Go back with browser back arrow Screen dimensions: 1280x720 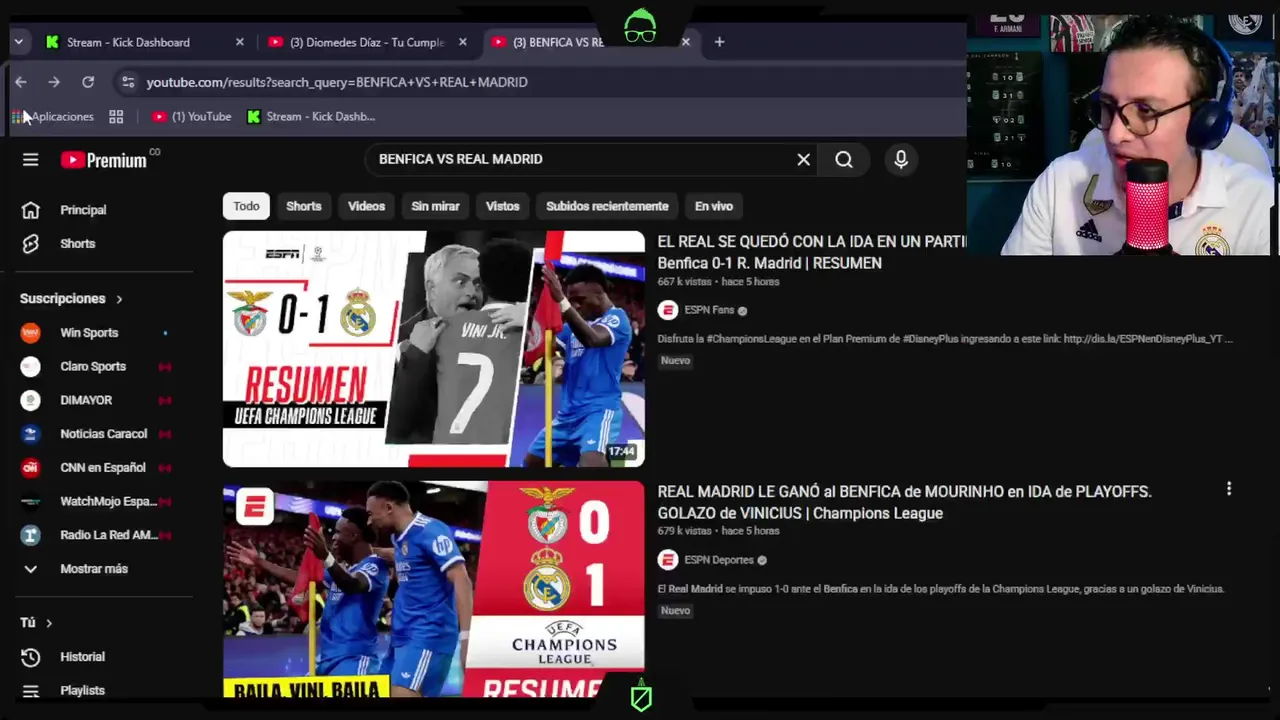21,82
